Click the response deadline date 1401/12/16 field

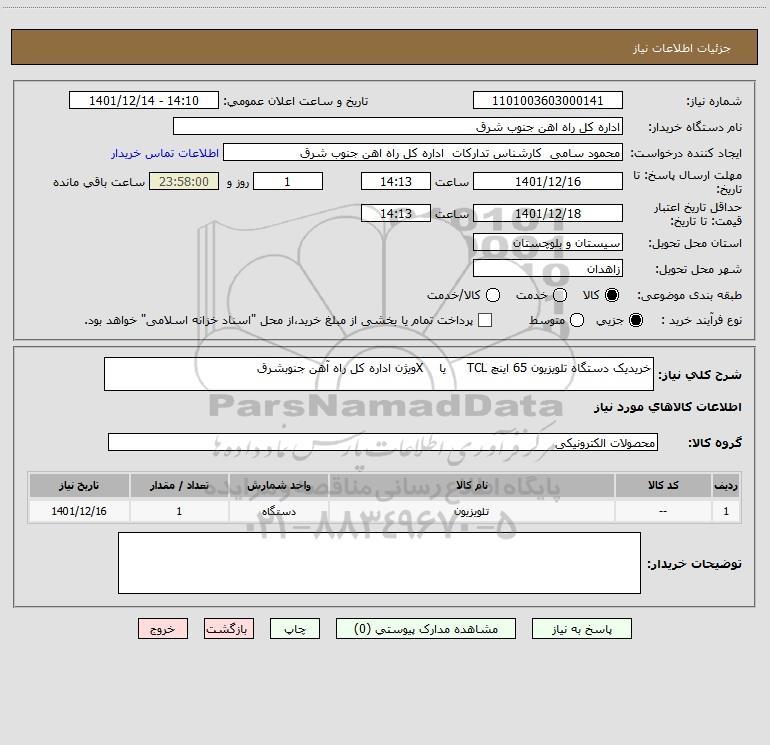(x=548, y=182)
